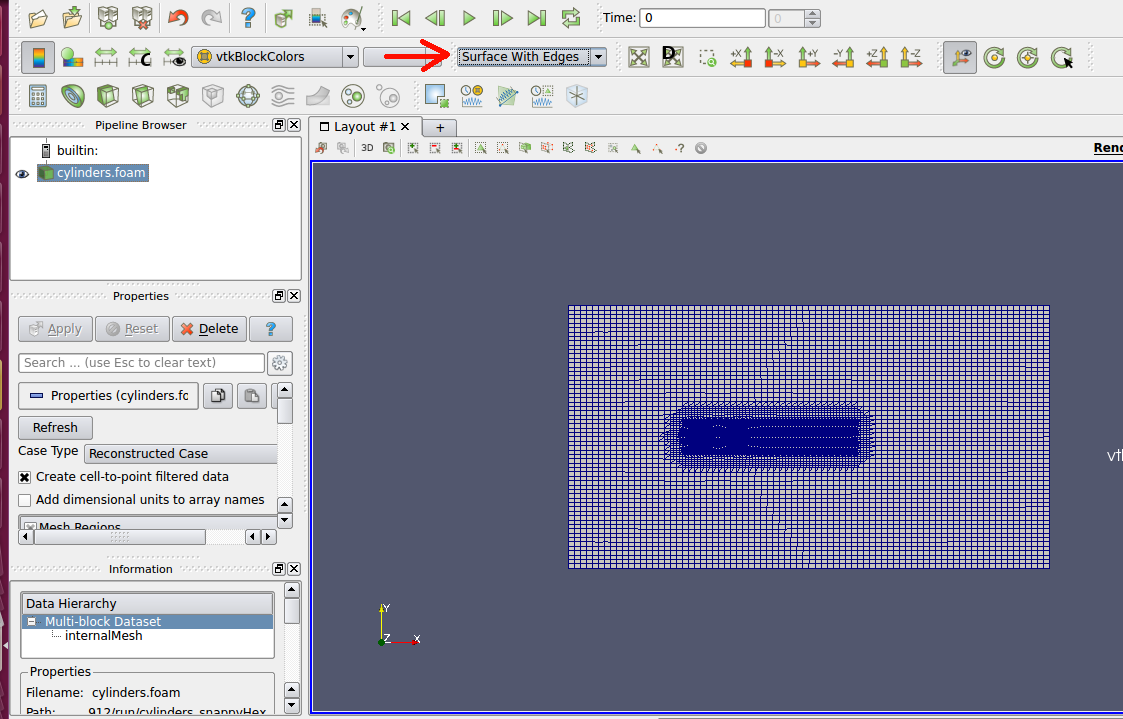Click the Save Data folder icon
1123x719 pixels.
pyautogui.click(x=72, y=18)
